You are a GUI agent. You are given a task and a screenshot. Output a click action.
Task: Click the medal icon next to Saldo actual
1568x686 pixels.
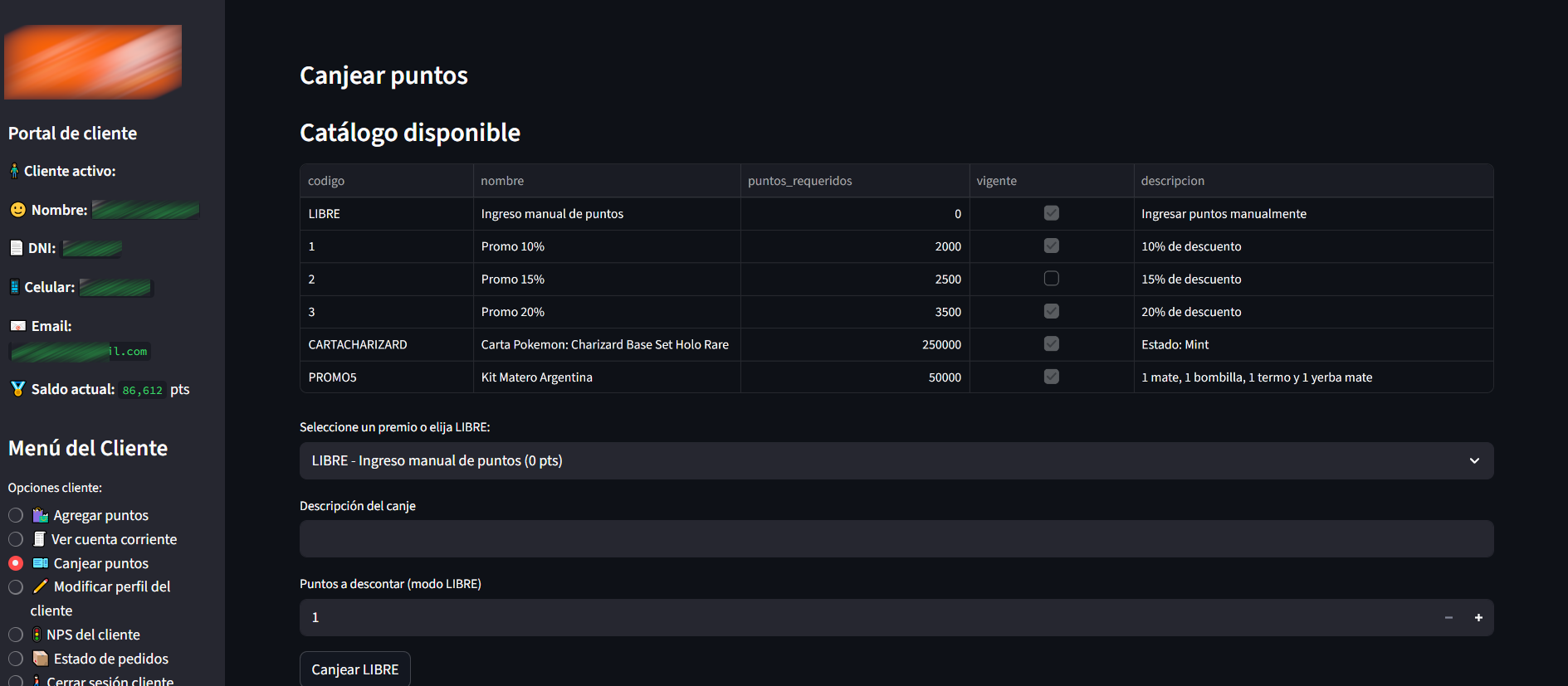(17, 389)
